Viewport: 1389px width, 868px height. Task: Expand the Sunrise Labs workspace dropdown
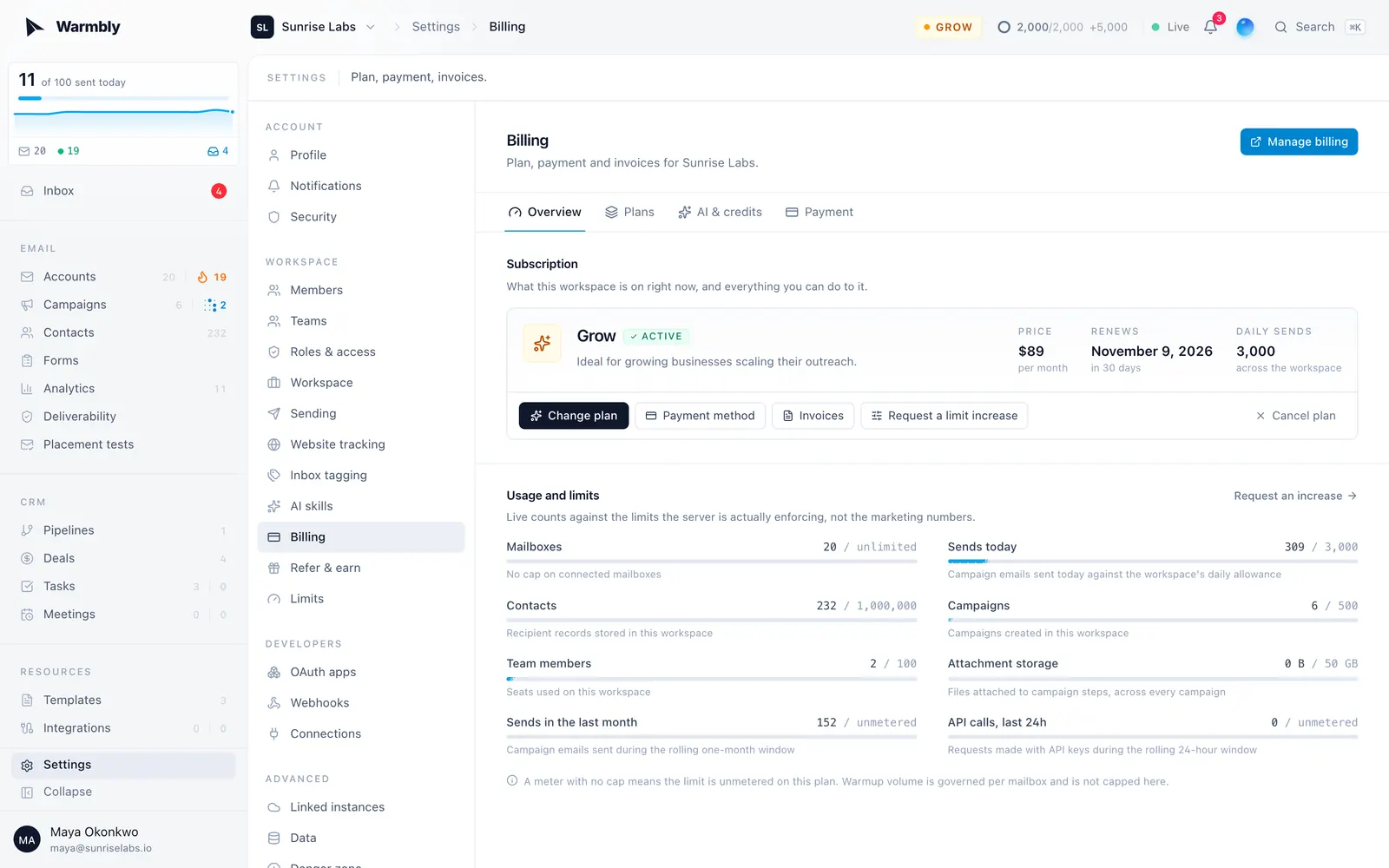tap(313, 27)
